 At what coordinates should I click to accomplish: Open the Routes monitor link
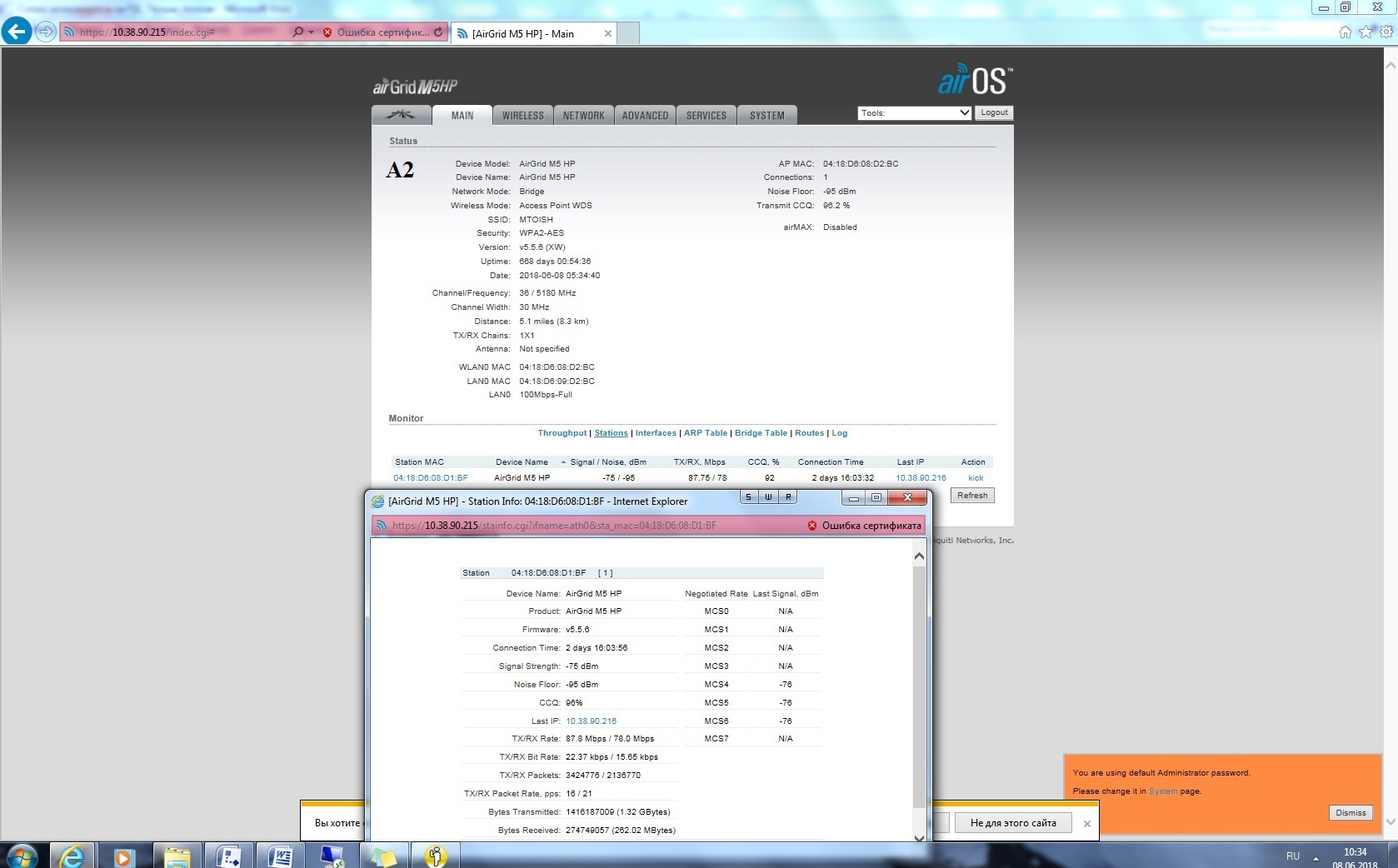(x=809, y=433)
